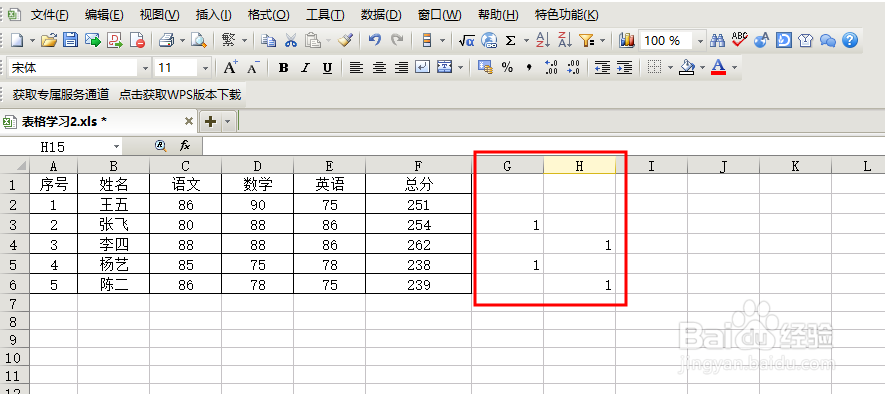Undo the last action
The height and width of the screenshot is (394, 885).
coord(374,40)
